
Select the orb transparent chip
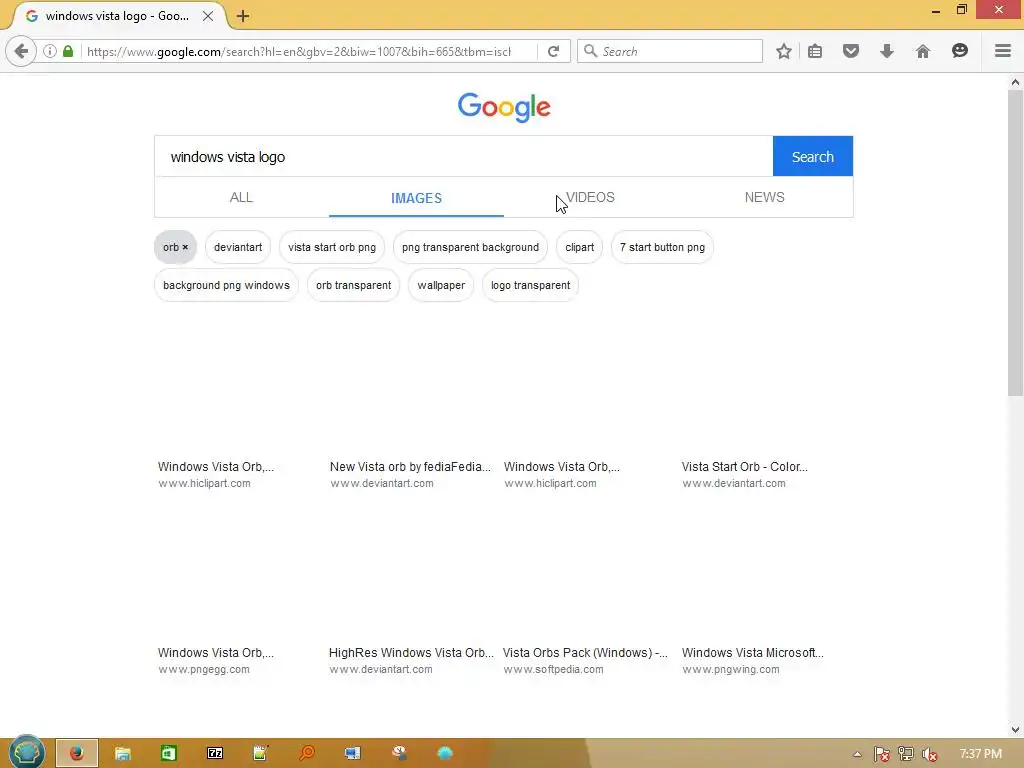[353, 285]
